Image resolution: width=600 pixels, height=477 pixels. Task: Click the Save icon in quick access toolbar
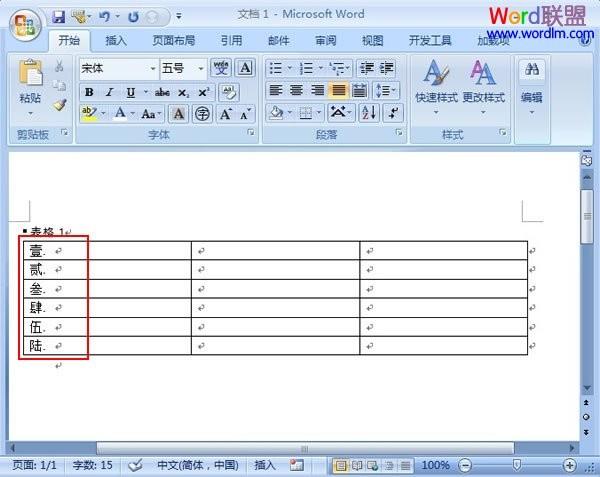tap(58, 17)
